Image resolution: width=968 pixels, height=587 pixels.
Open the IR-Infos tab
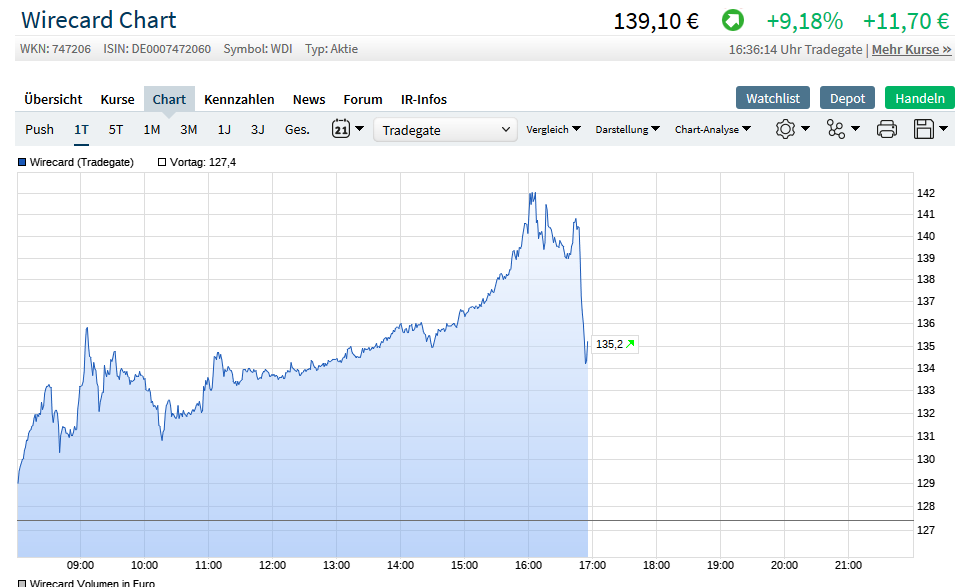424,99
